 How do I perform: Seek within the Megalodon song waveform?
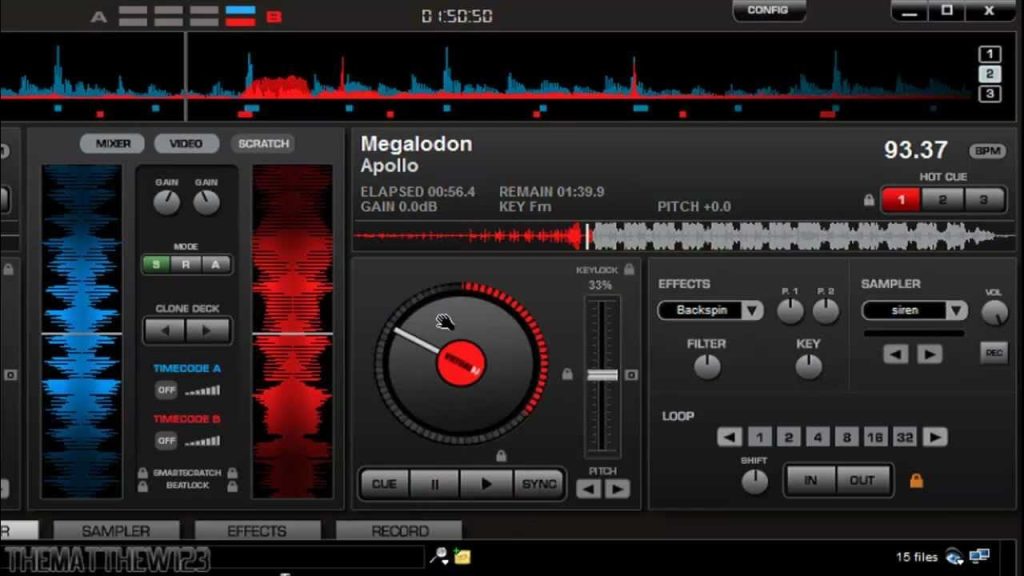(x=684, y=236)
